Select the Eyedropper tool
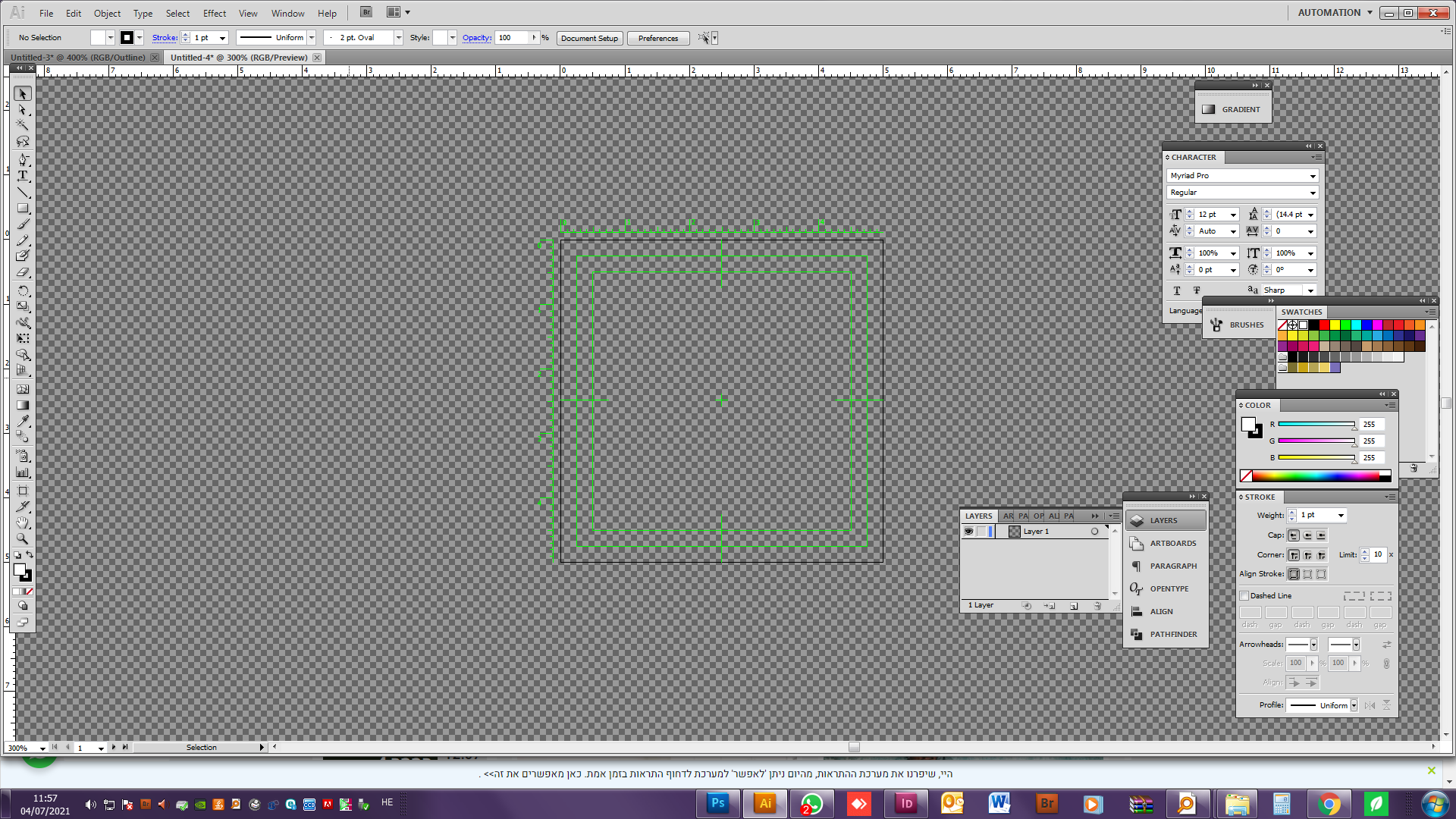The width and height of the screenshot is (1456, 819). [x=23, y=421]
